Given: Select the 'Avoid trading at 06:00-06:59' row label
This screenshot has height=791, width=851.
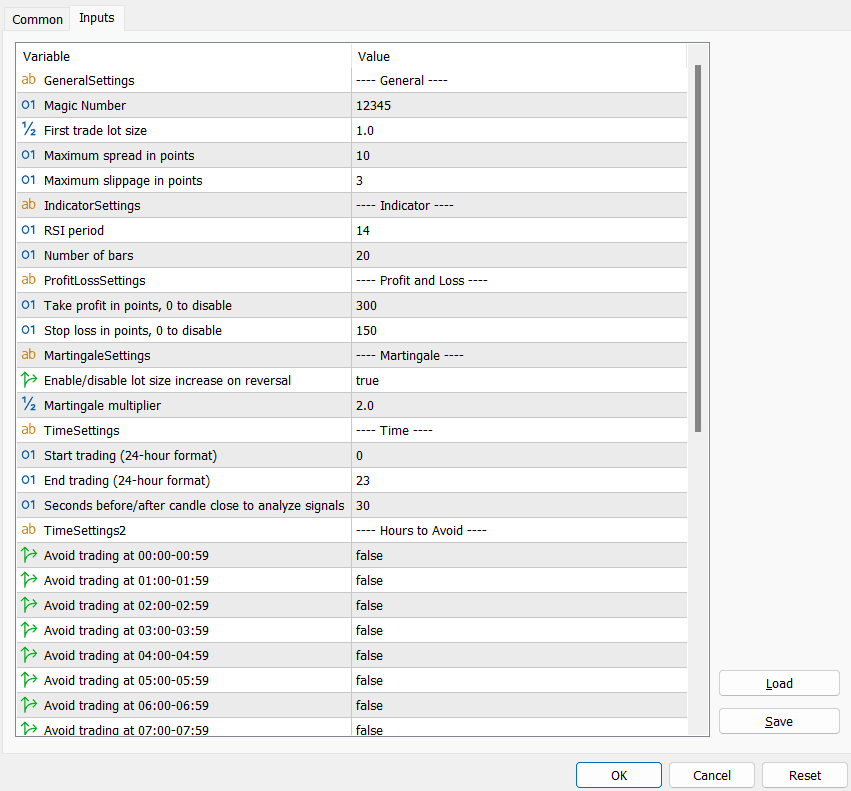Looking at the screenshot, I should tap(126, 705).
